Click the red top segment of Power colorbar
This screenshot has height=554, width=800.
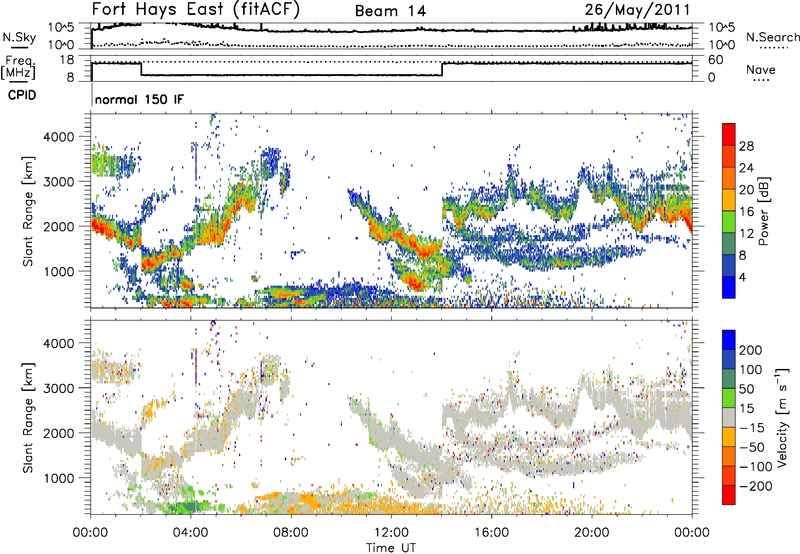pos(729,134)
